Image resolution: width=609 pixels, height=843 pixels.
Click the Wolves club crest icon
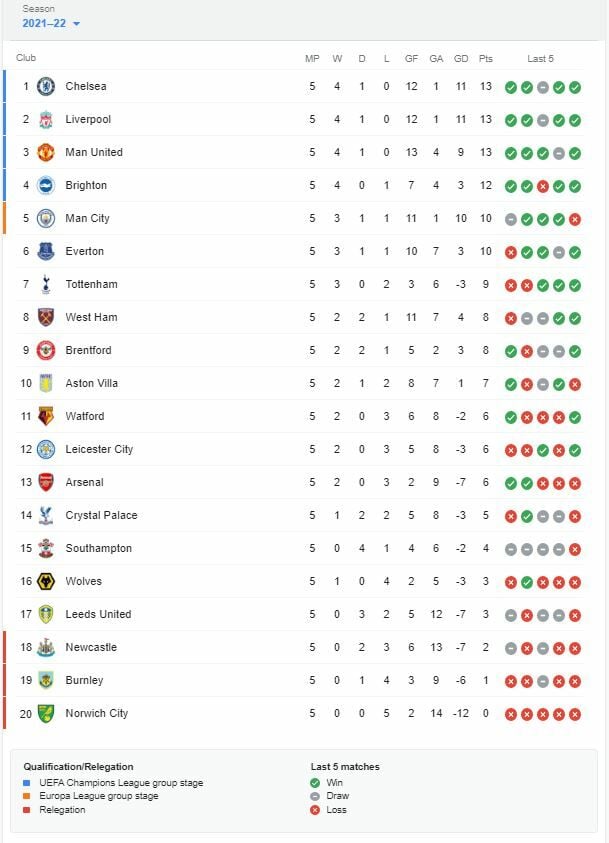click(x=46, y=582)
